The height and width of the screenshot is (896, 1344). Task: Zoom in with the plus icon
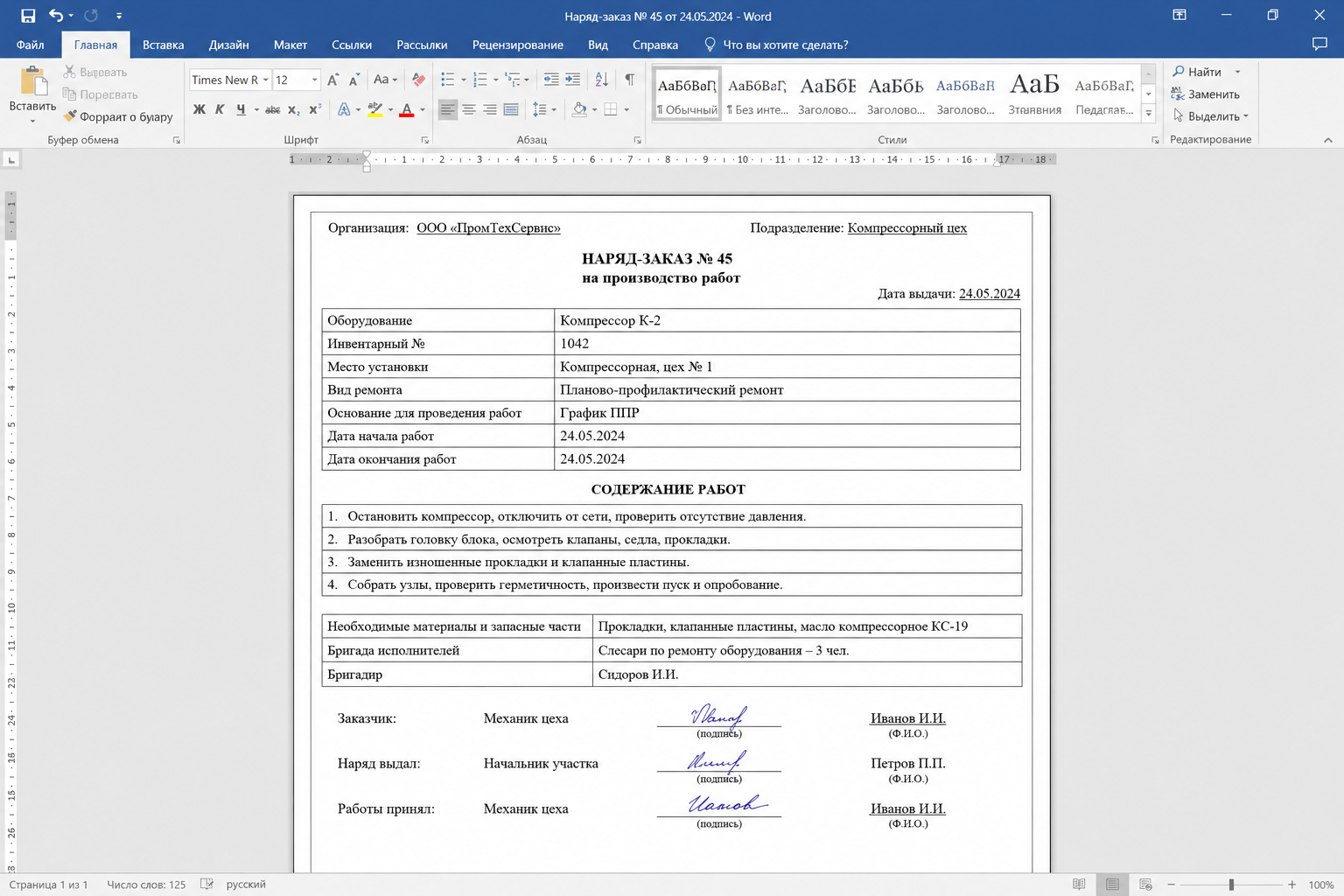[x=1291, y=885]
